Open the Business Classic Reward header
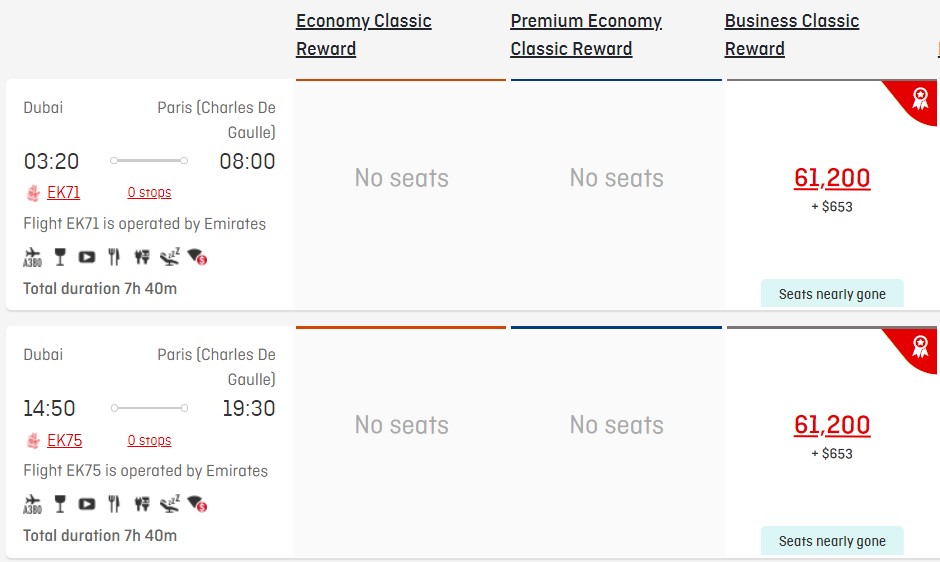The width and height of the screenshot is (940, 562). pyautogui.click(x=791, y=35)
